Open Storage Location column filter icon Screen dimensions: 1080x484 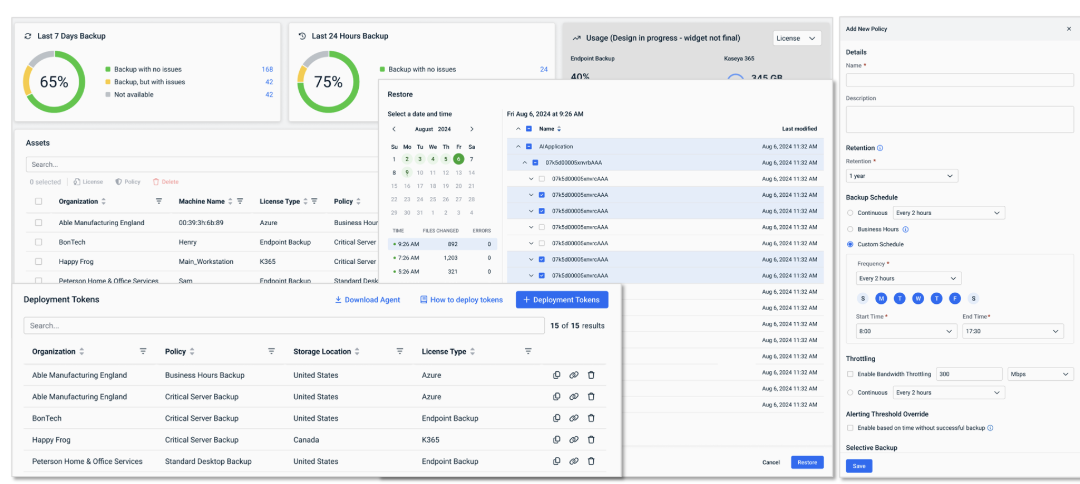coord(399,351)
